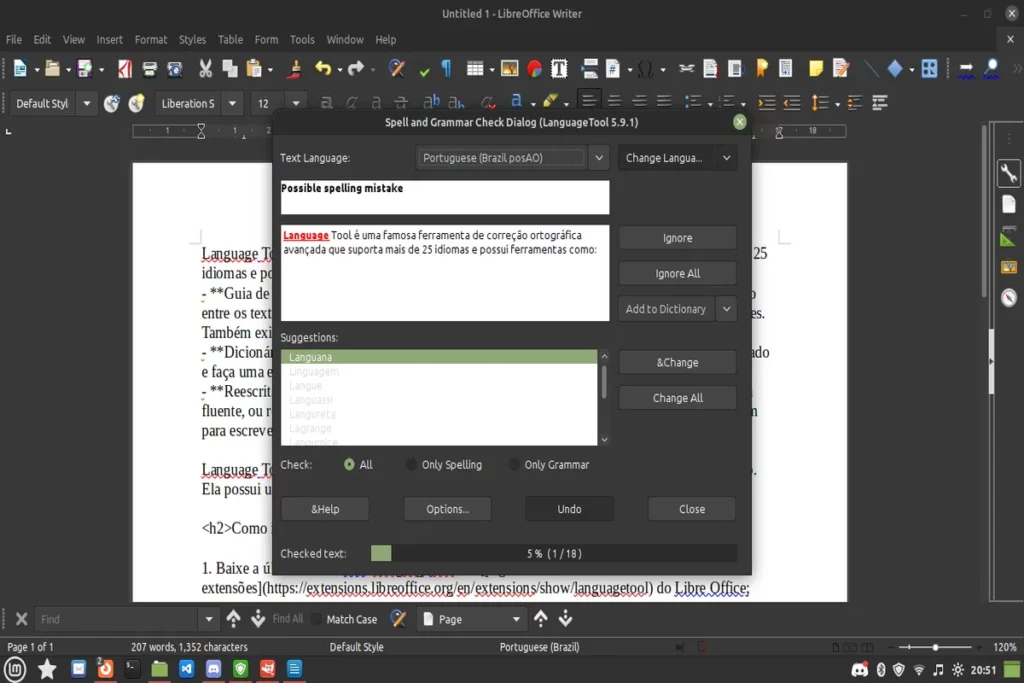The height and width of the screenshot is (683, 1024).
Task: Choose the Only Spelling radio button
Action: (411, 464)
